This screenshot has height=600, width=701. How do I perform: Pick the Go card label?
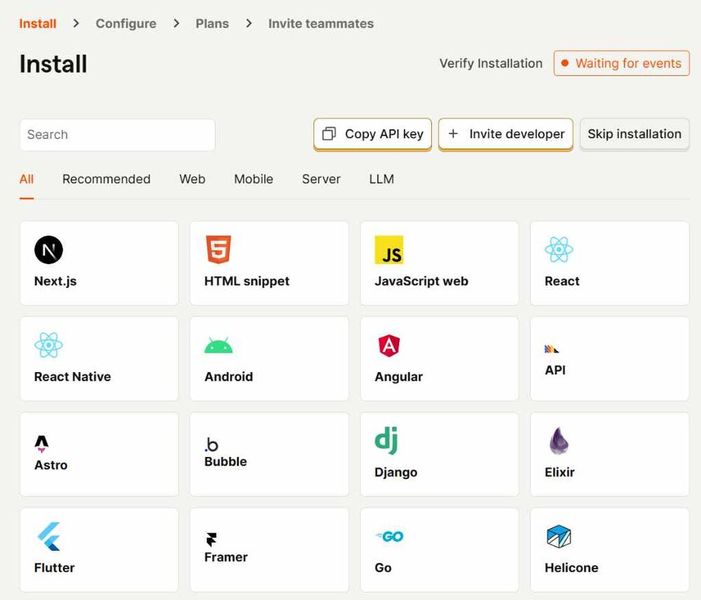383,568
